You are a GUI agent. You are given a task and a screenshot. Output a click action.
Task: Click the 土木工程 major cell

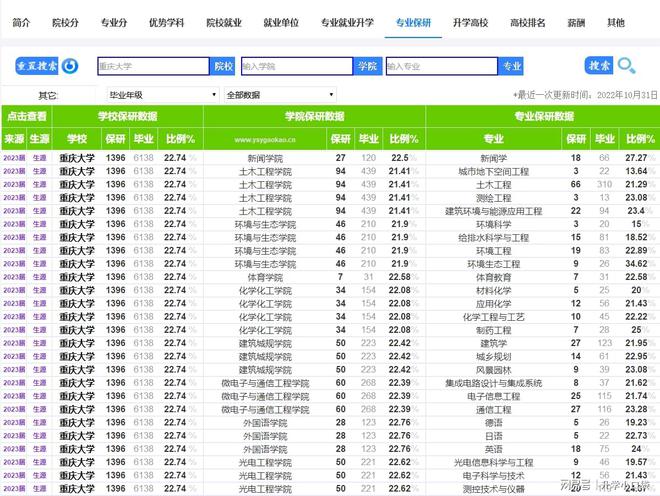(x=493, y=185)
